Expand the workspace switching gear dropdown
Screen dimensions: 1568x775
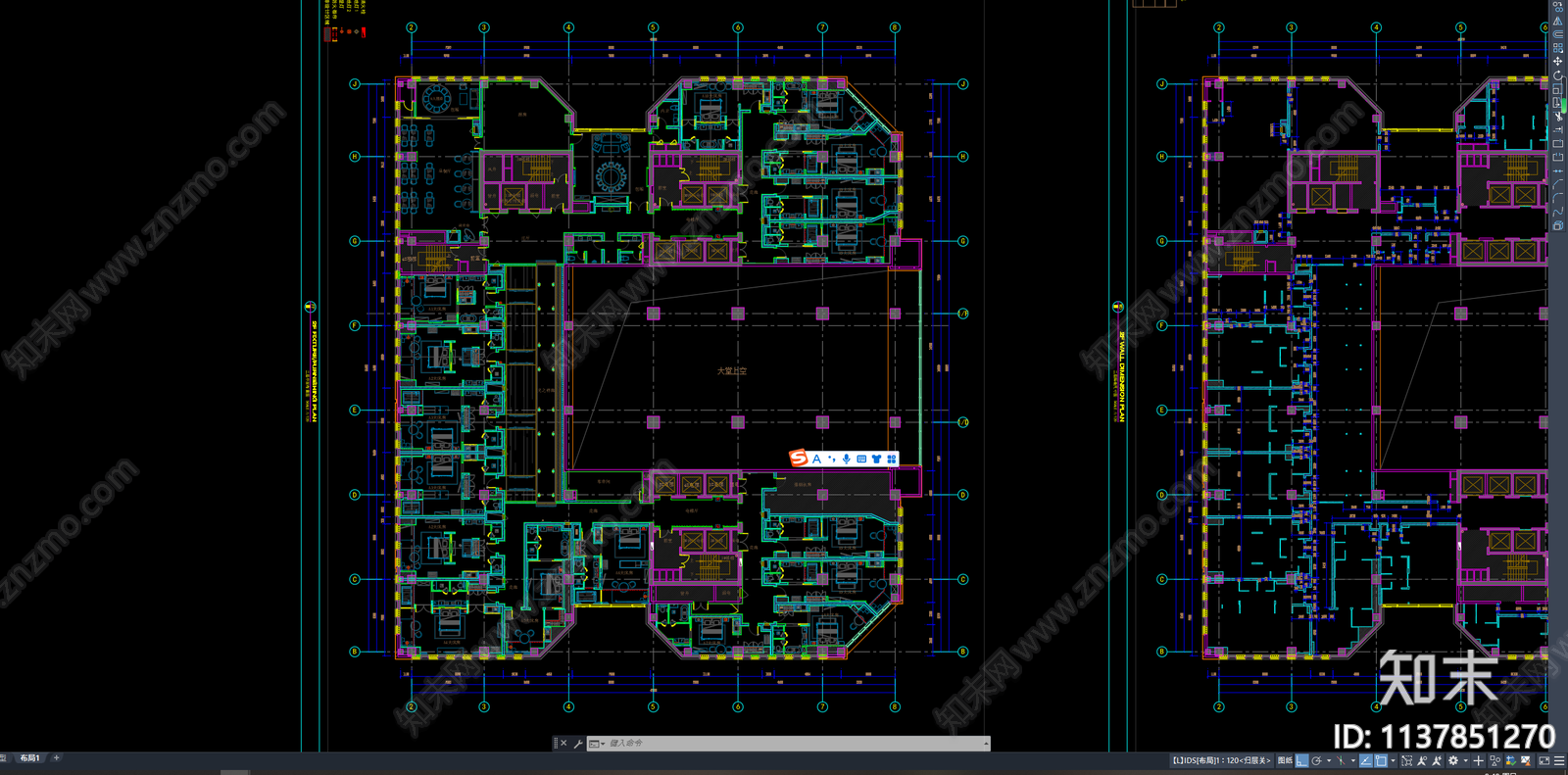coord(1466,760)
